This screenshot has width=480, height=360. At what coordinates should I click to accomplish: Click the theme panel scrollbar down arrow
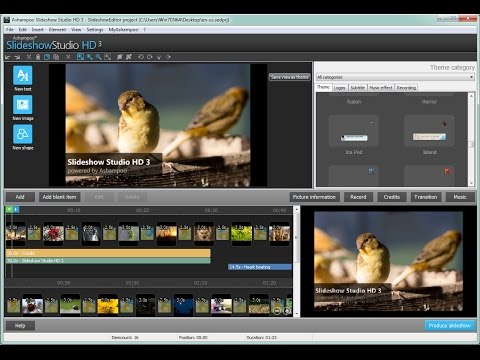tap(471, 183)
